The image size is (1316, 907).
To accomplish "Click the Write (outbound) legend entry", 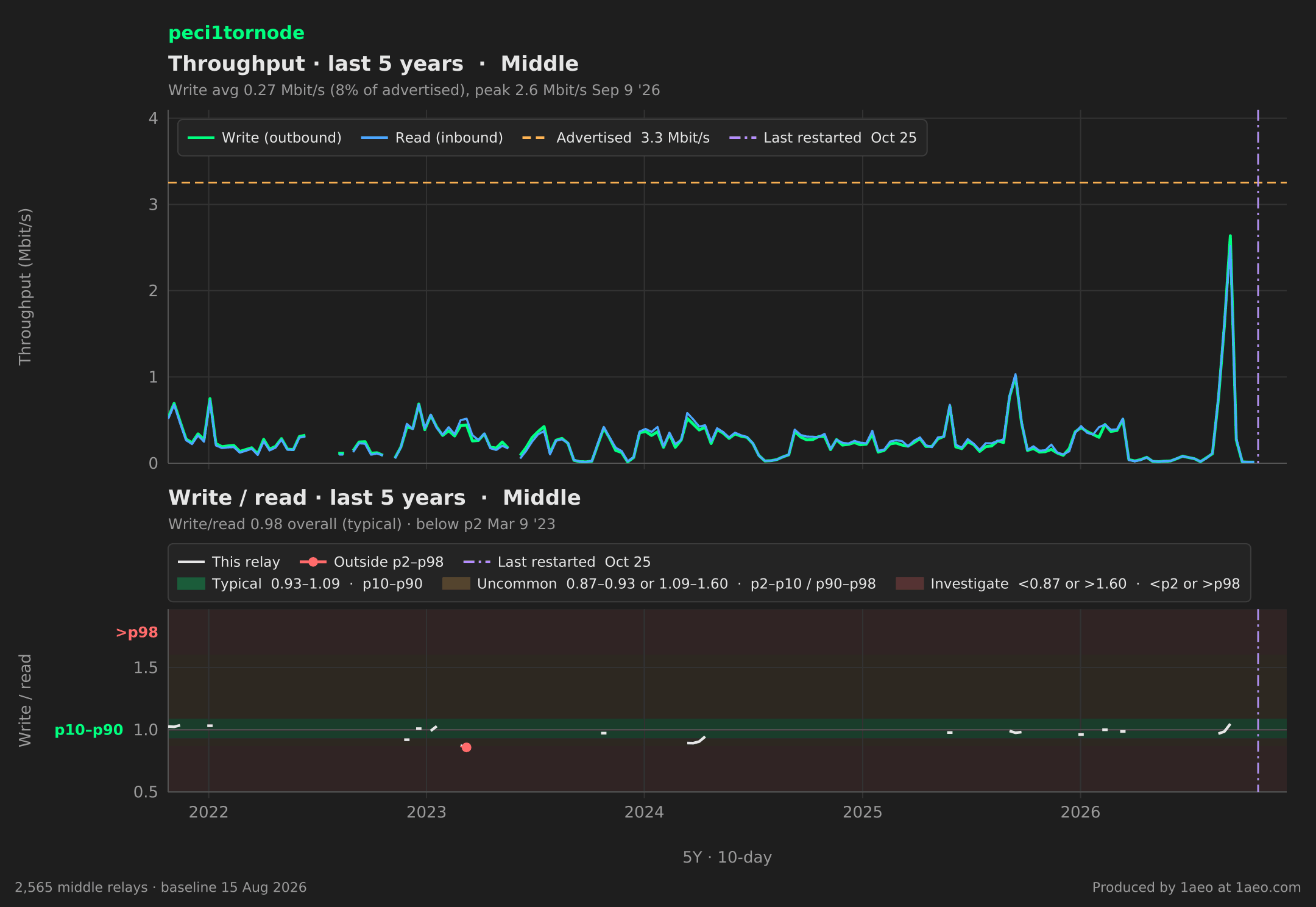I will click(x=264, y=138).
